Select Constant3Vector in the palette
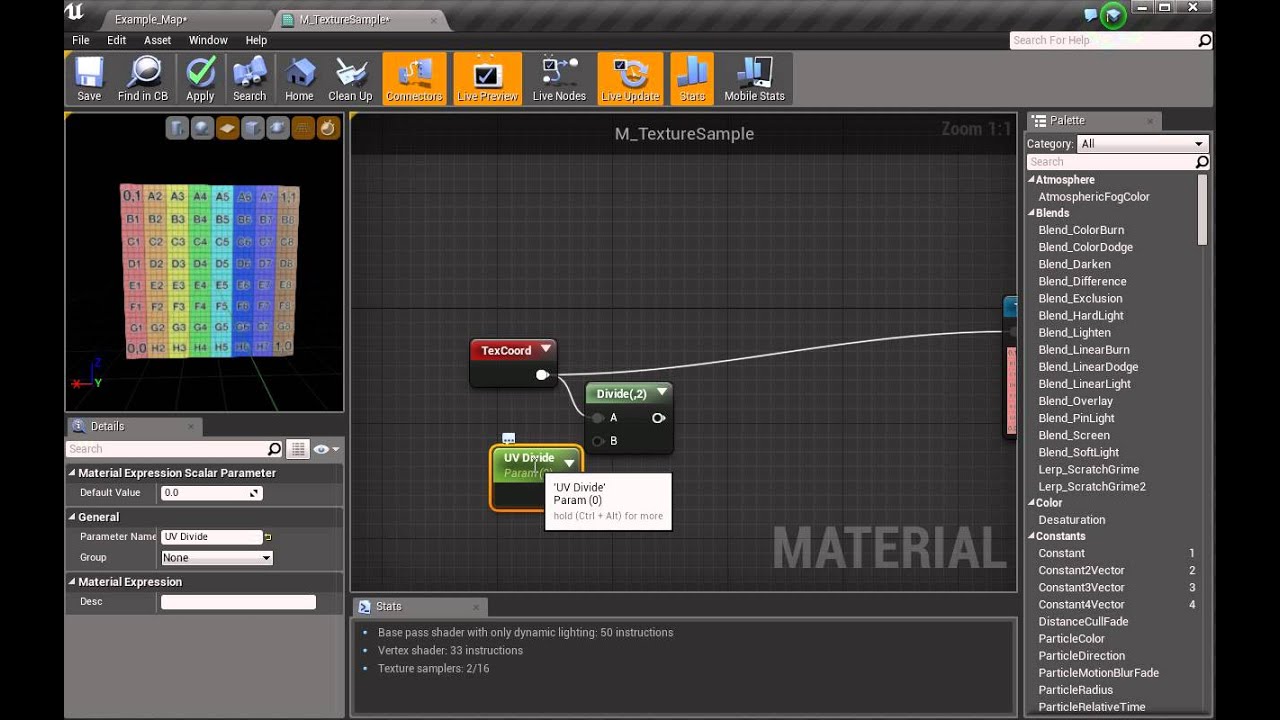 coord(1081,588)
